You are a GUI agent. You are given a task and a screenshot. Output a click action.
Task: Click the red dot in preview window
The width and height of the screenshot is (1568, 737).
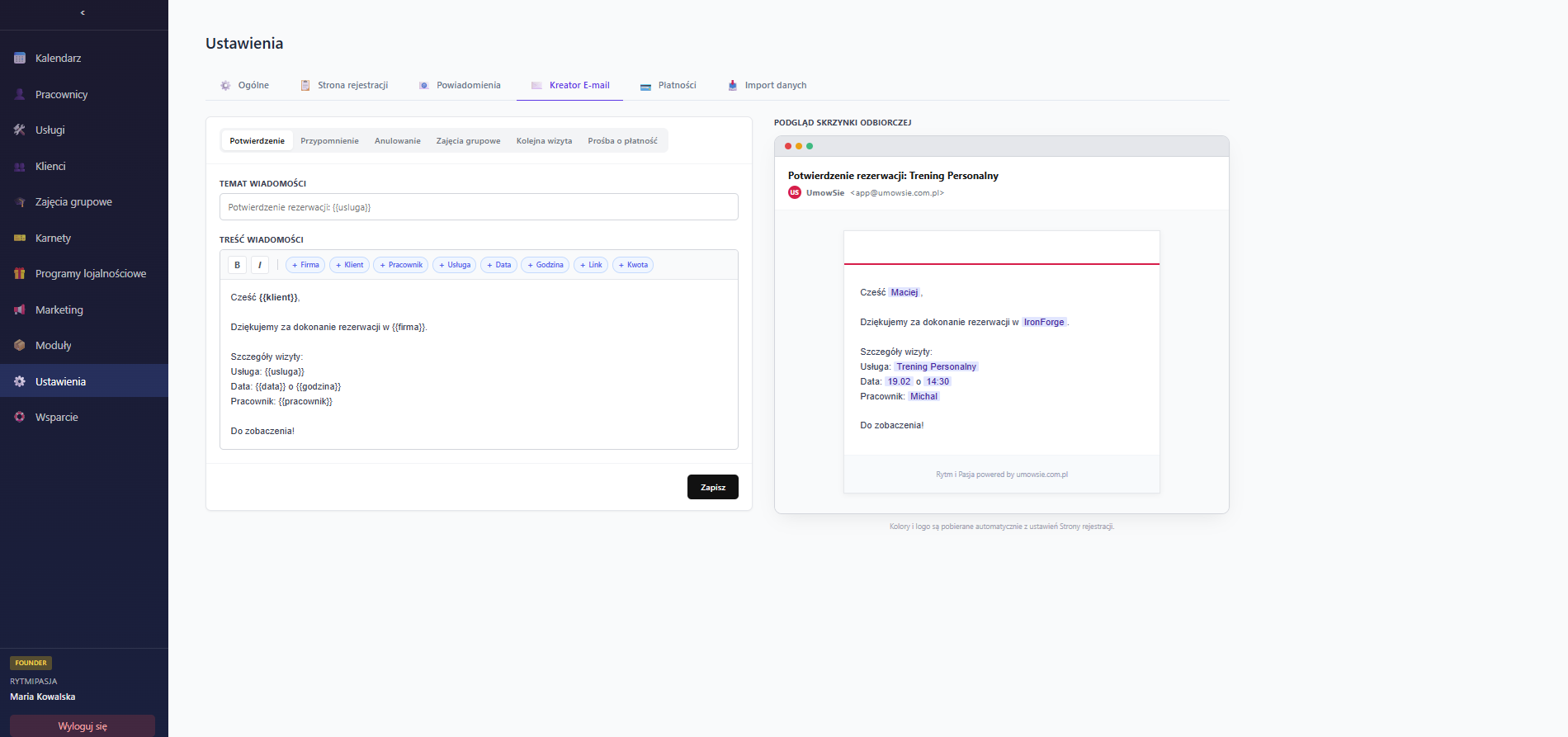788,146
